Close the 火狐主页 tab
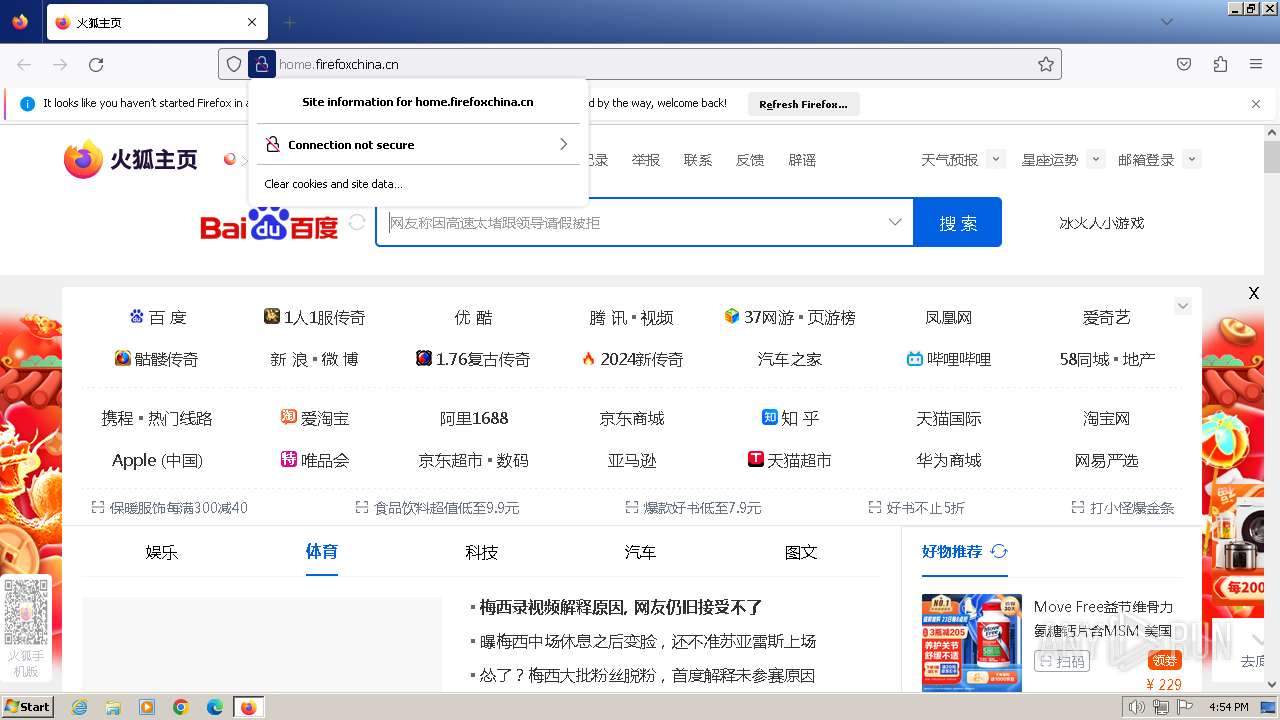Screen dimensions: 1280x720 tap(252, 22)
